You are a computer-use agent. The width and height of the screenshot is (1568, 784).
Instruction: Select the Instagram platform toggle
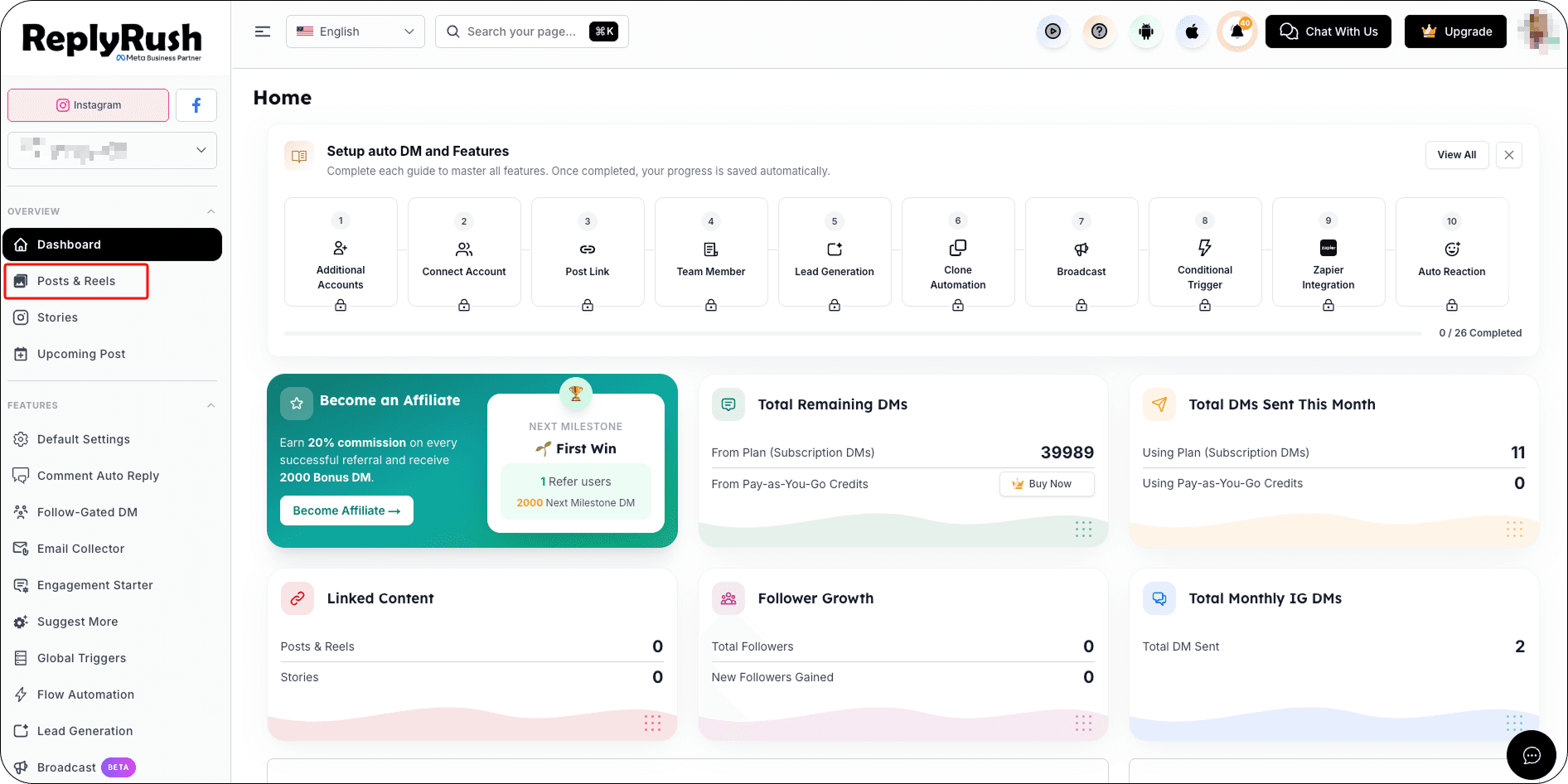click(x=89, y=105)
